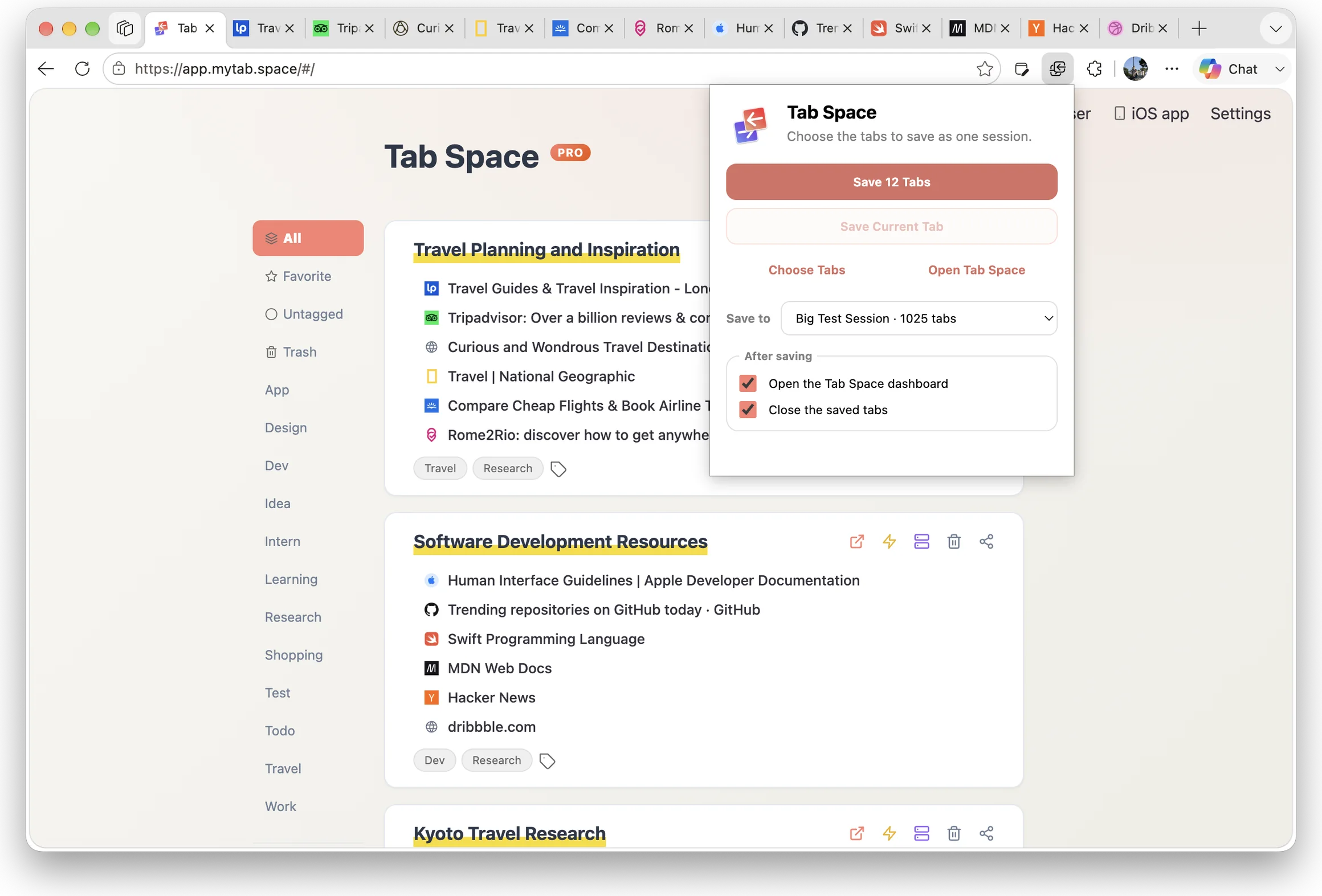Open new tab with plus icon
Screen dimensions: 1322x896
(1199, 28)
